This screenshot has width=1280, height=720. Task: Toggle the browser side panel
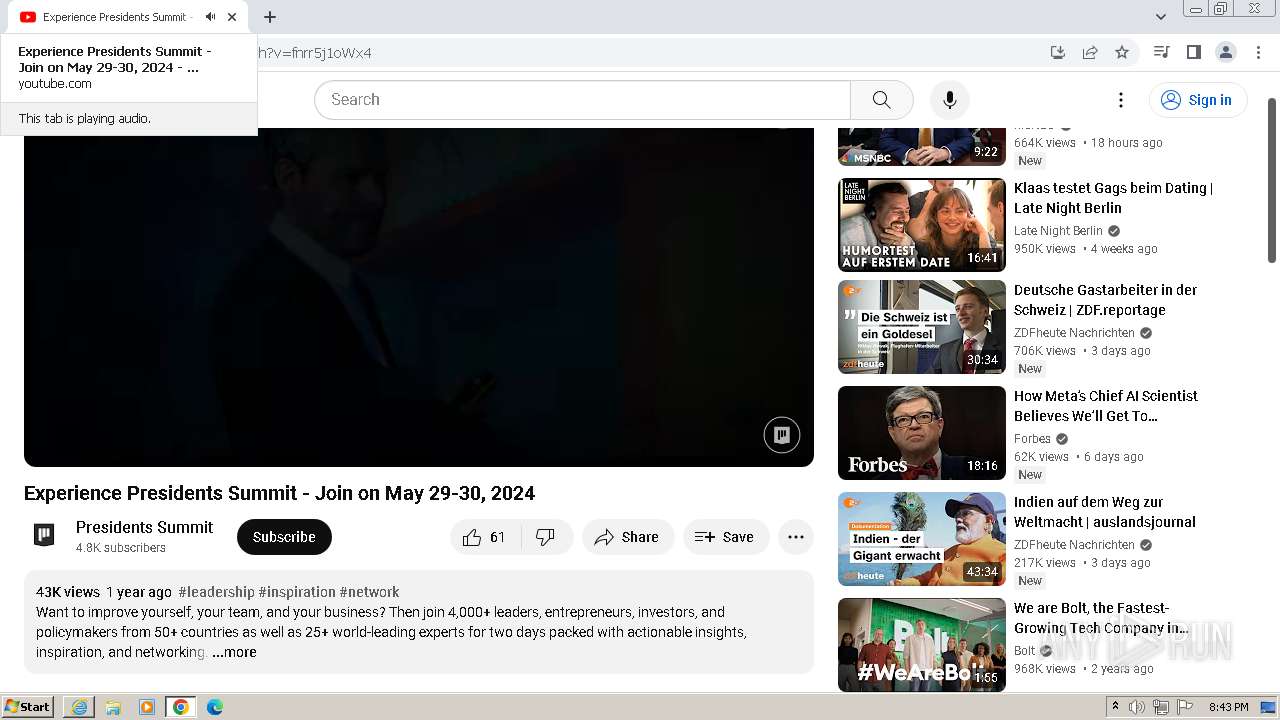[1193, 52]
